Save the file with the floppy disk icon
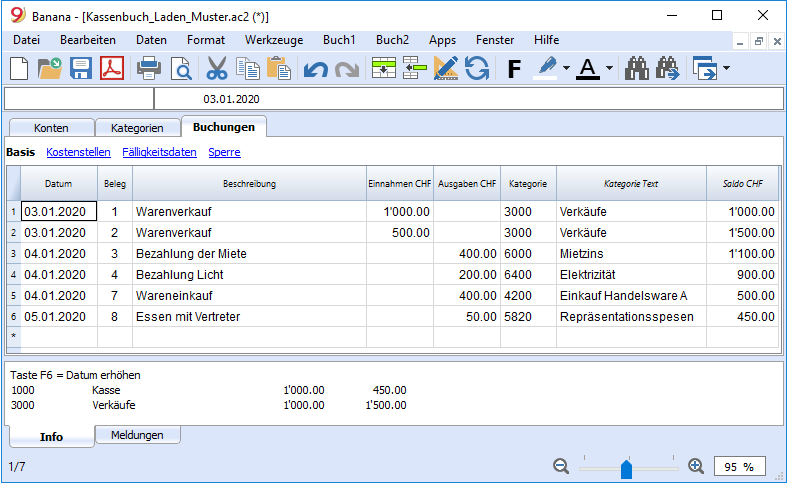The image size is (787, 483). tap(80, 68)
